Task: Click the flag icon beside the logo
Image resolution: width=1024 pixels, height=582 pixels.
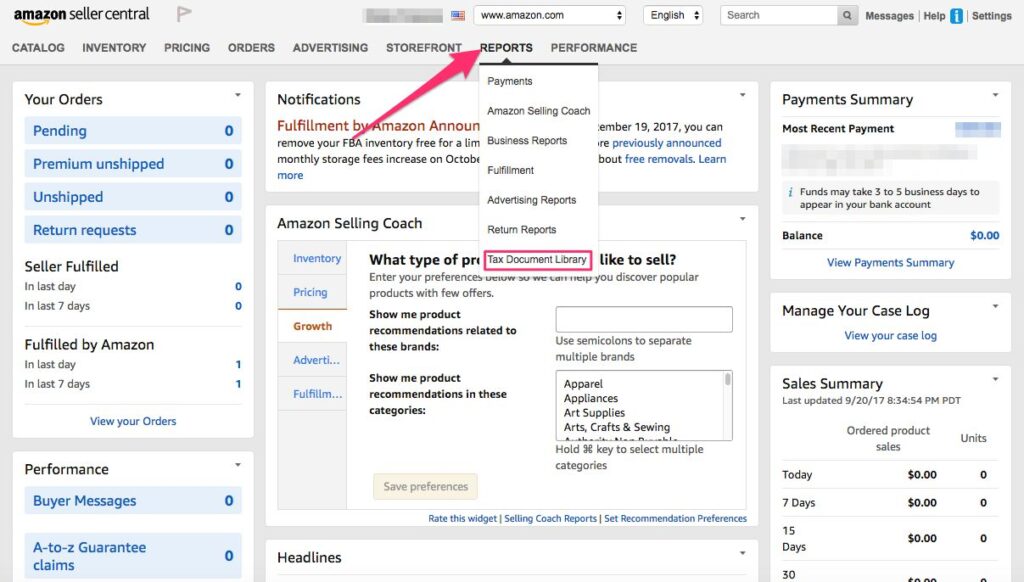Action: pos(184,14)
